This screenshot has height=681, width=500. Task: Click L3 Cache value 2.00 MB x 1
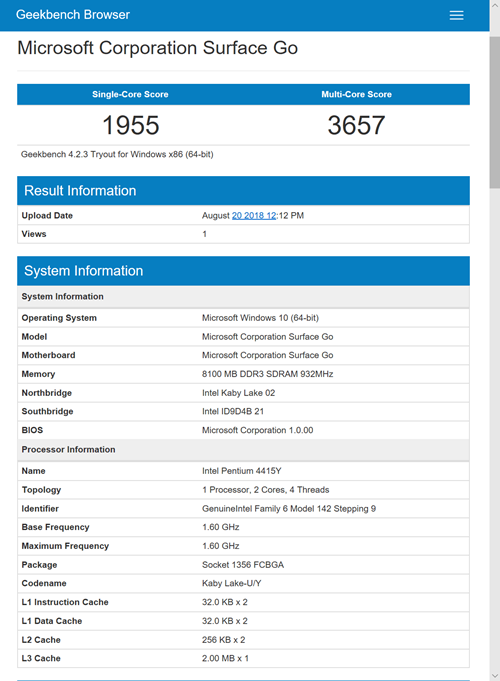pos(225,658)
